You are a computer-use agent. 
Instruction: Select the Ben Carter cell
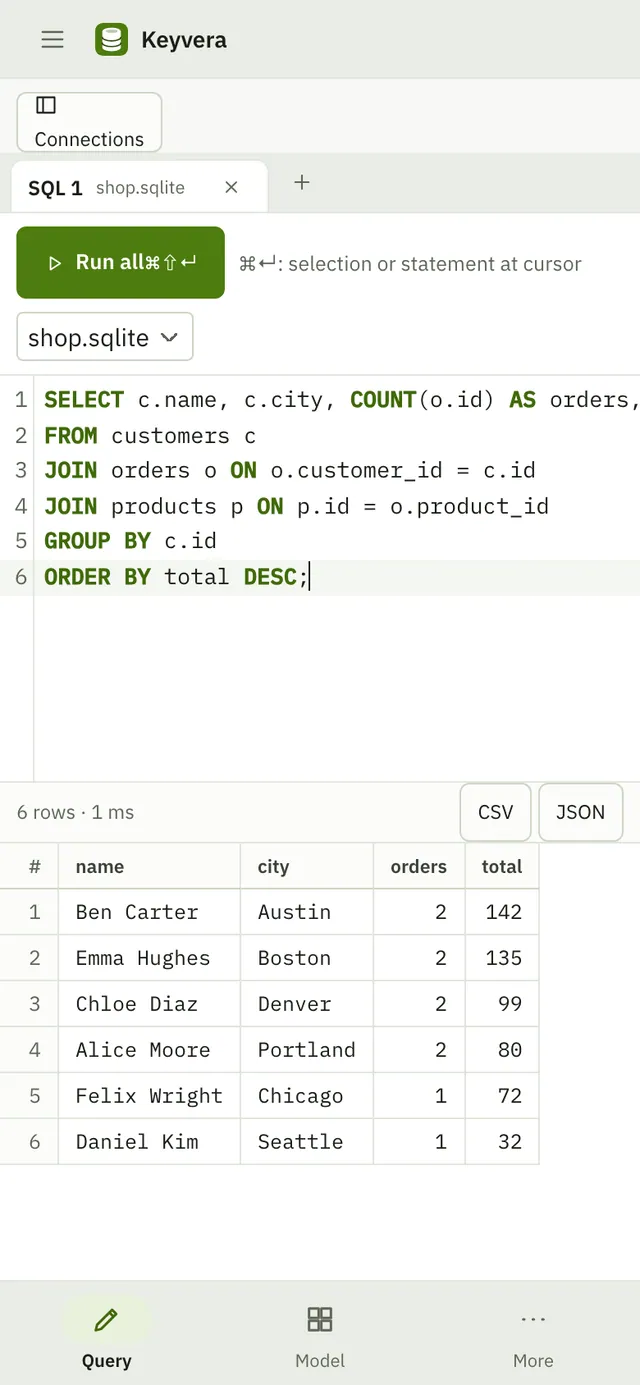tap(150, 912)
